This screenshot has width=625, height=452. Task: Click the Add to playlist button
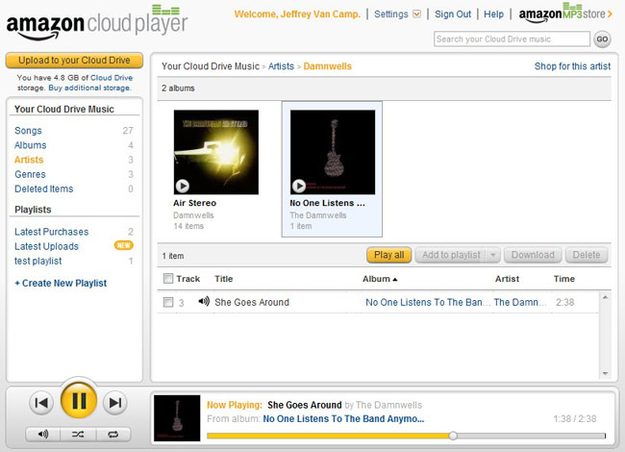coord(451,255)
